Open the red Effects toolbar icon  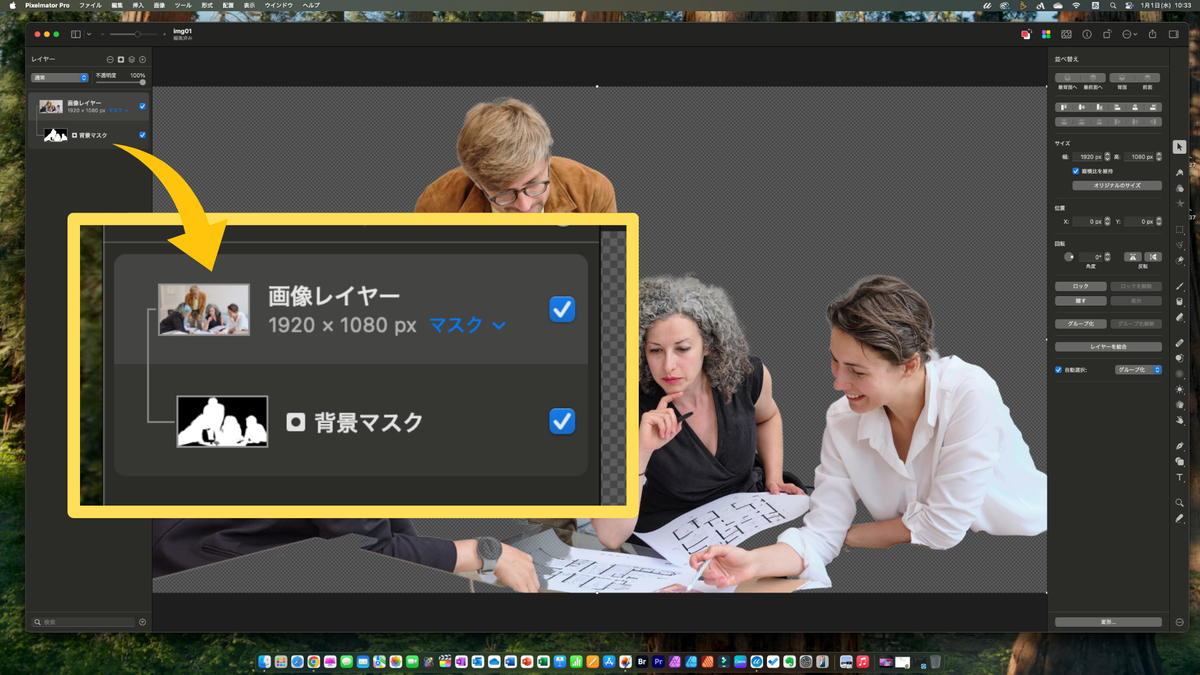[1026, 34]
